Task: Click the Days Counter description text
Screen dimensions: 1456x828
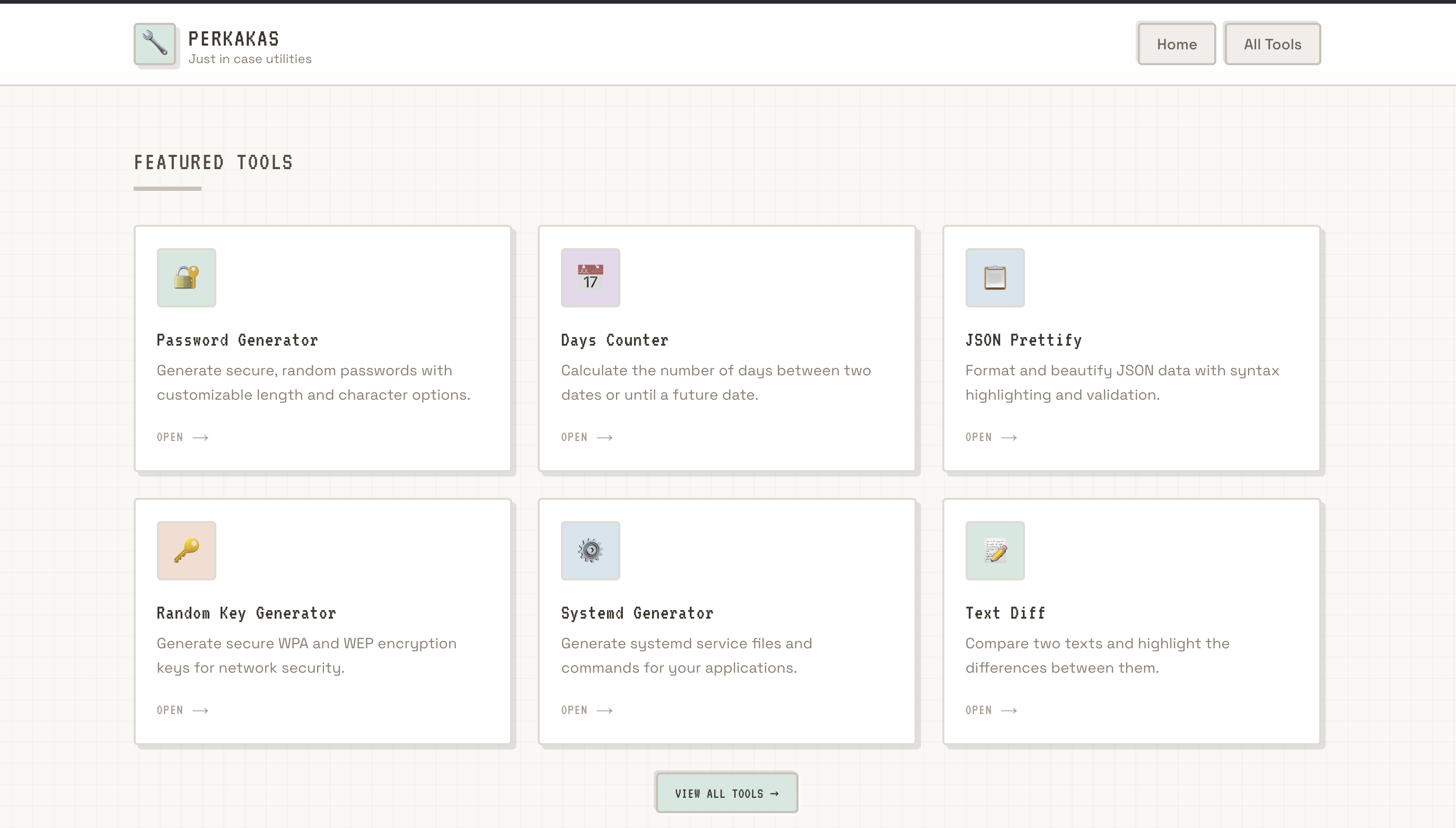Action: point(715,382)
